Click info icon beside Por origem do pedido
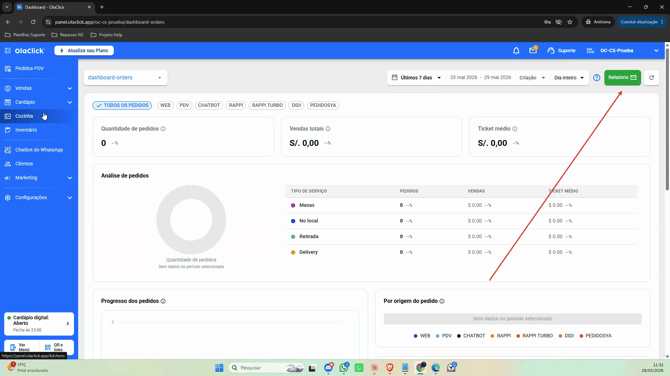This screenshot has width=670, height=376. point(442,301)
